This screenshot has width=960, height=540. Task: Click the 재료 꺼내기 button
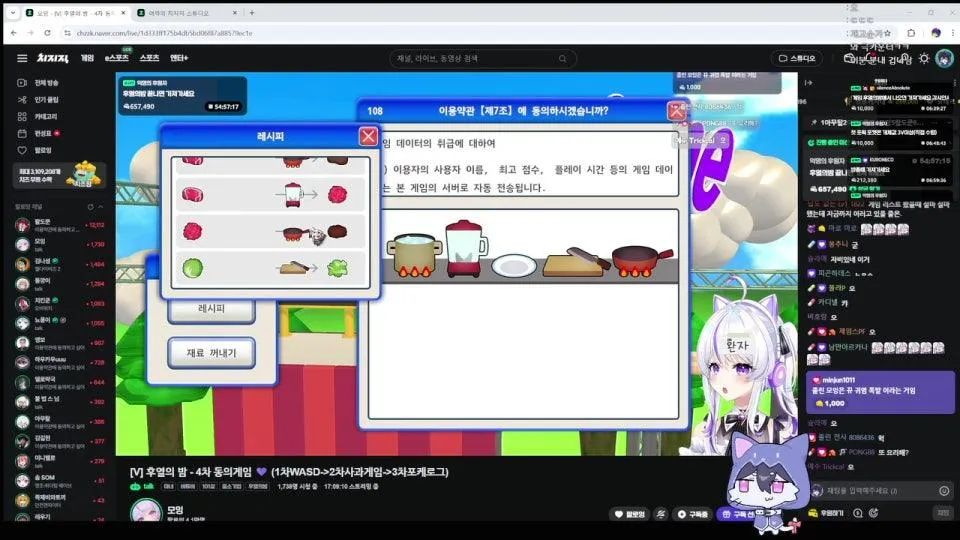[211, 353]
